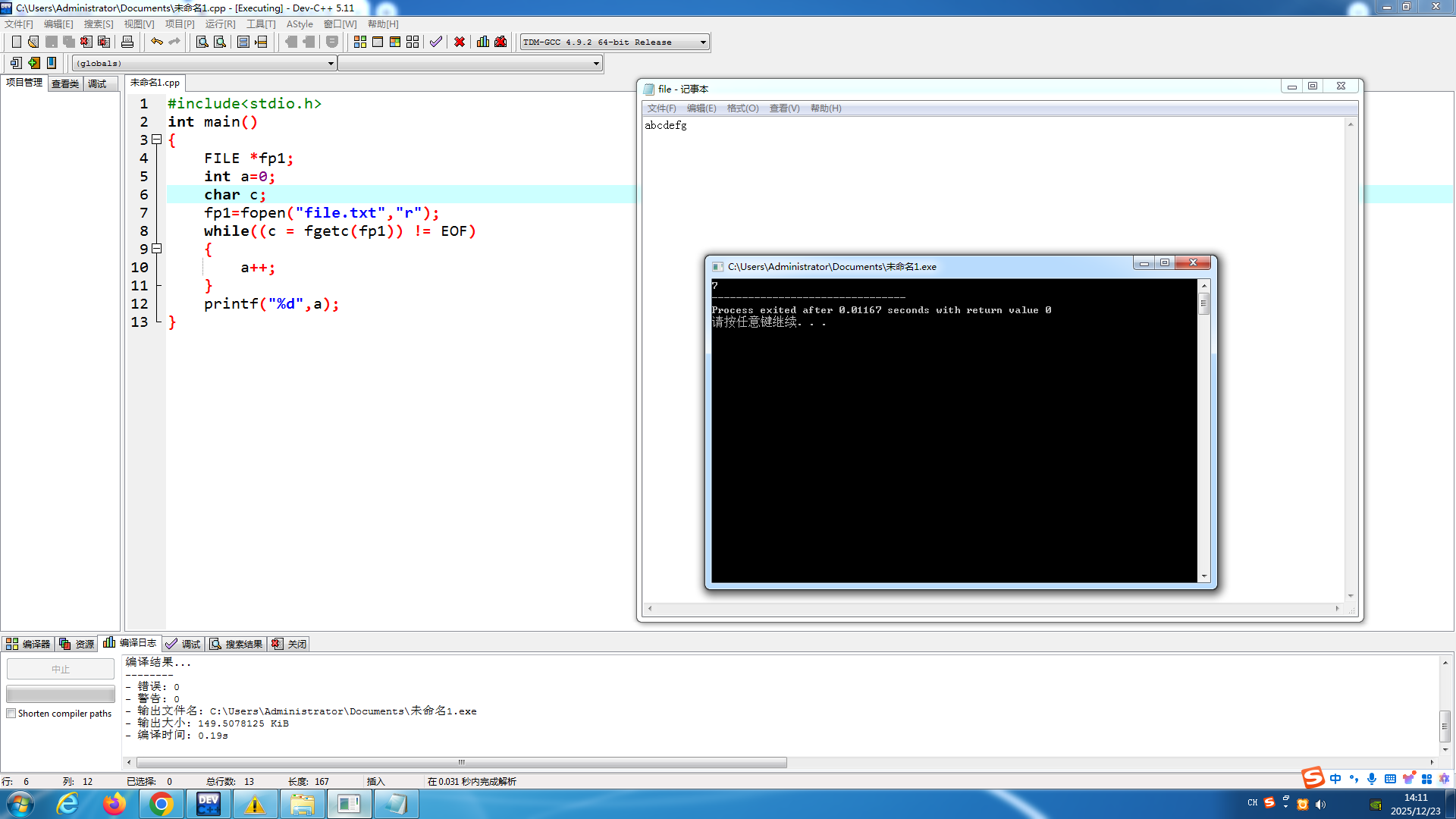
Task: Collapse the code fold at line 3
Action: coord(157,140)
